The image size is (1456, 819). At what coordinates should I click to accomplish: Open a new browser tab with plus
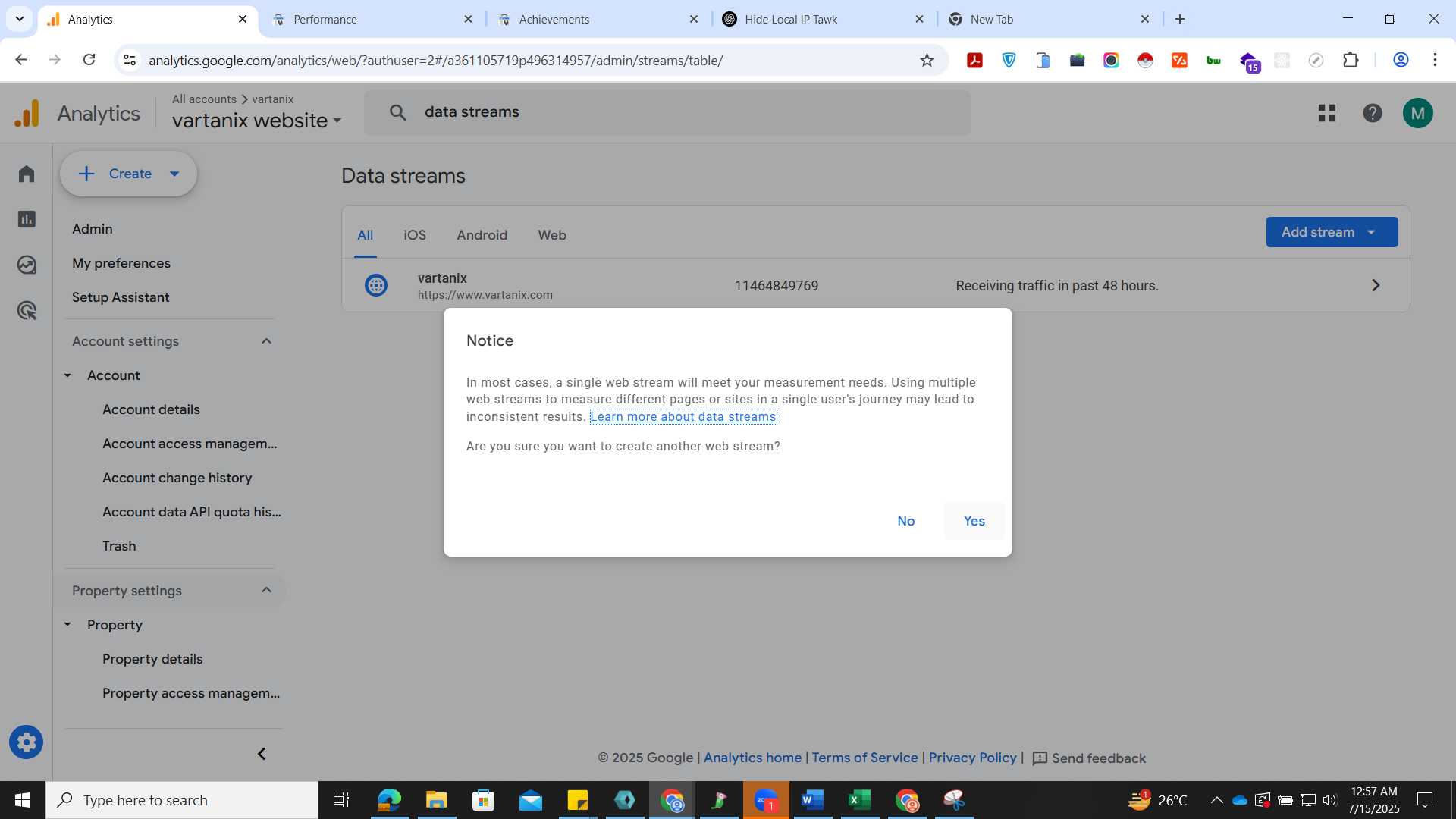tap(1180, 19)
